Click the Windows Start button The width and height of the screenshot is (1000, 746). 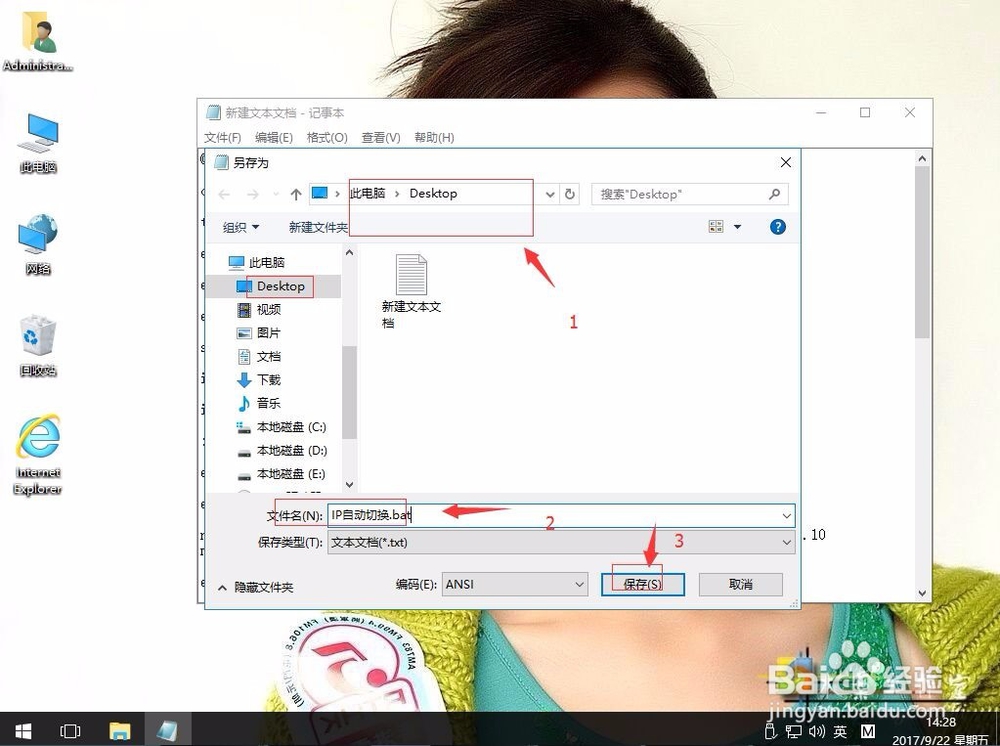coord(21,731)
